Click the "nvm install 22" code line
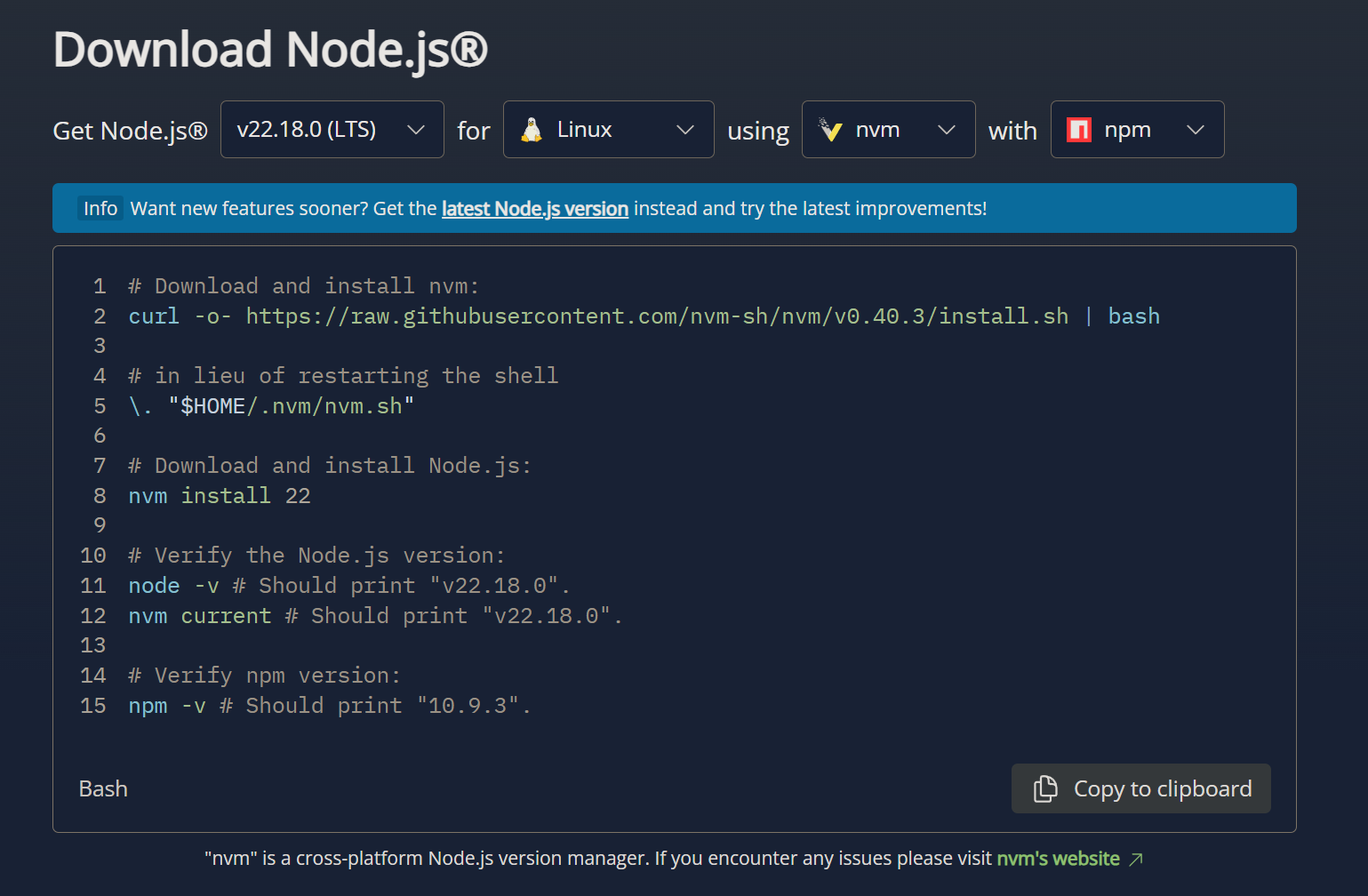This screenshot has width=1368, height=896. click(x=220, y=496)
